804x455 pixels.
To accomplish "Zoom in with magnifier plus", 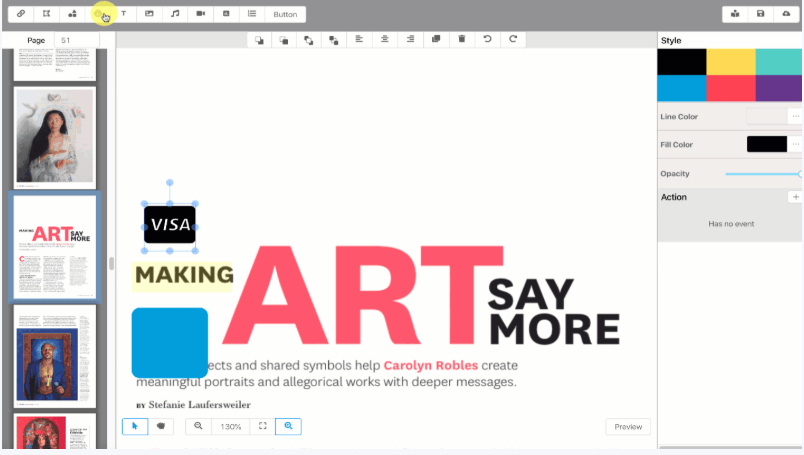I will click(288, 426).
